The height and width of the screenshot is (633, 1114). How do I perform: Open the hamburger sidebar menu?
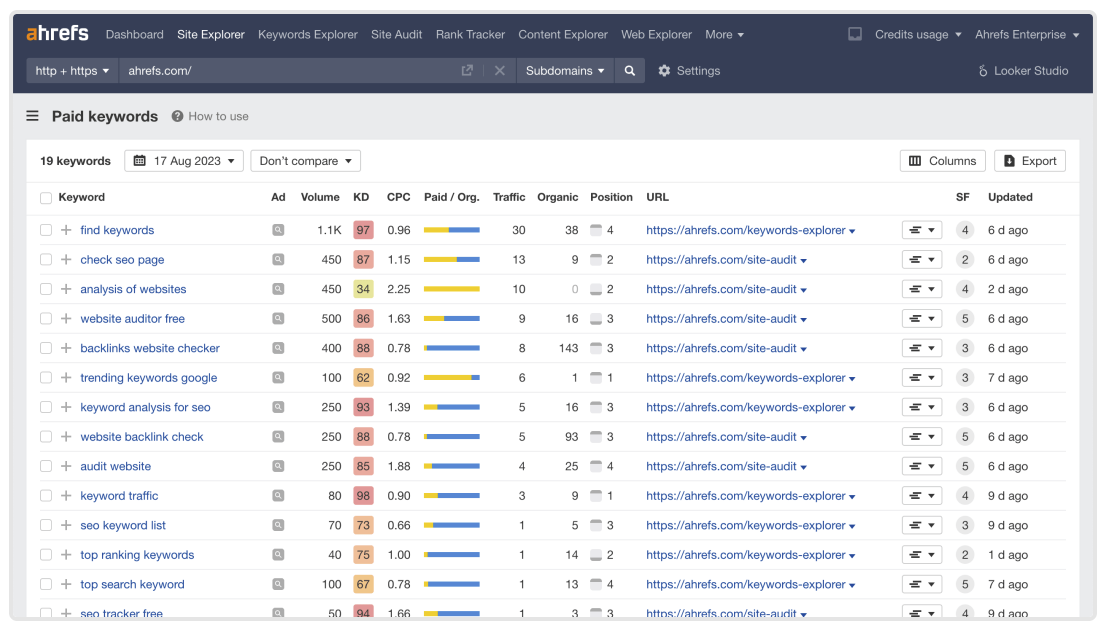pyautogui.click(x=33, y=116)
